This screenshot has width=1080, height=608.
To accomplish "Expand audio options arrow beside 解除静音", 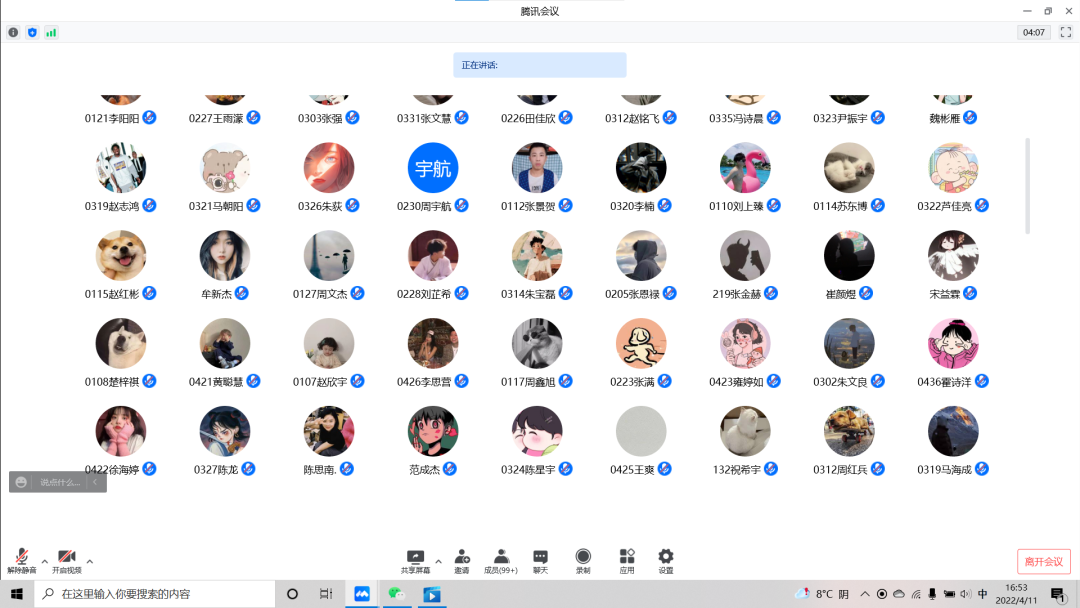I will tap(44, 561).
